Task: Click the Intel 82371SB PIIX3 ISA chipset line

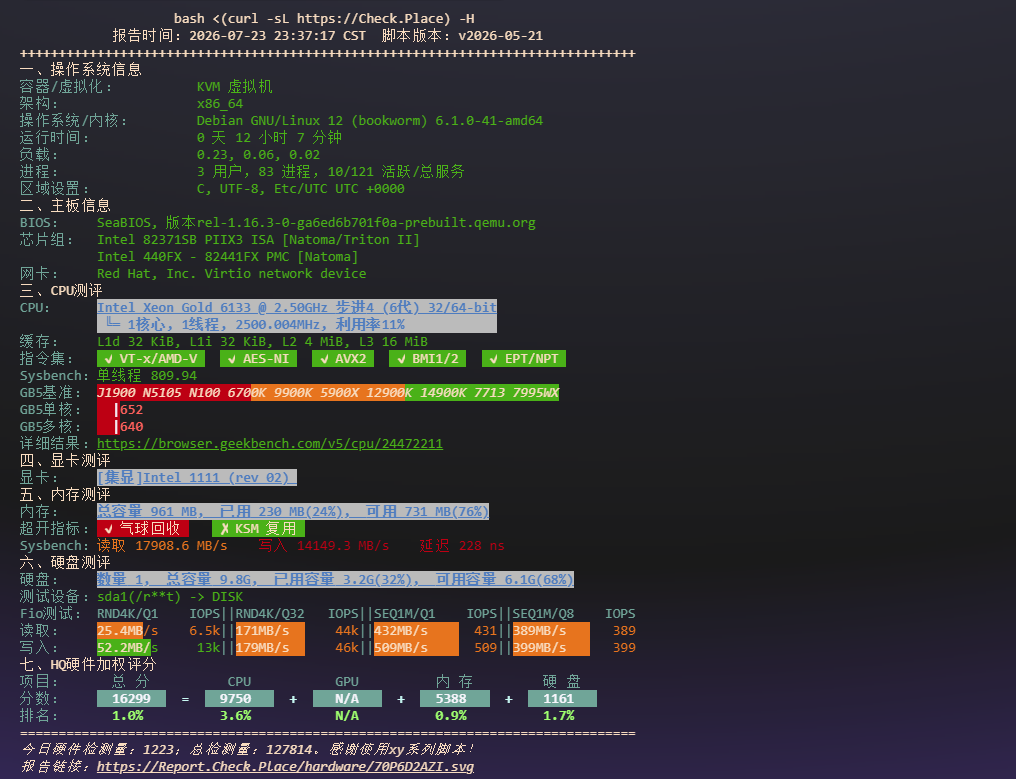Action: (258, 240)
